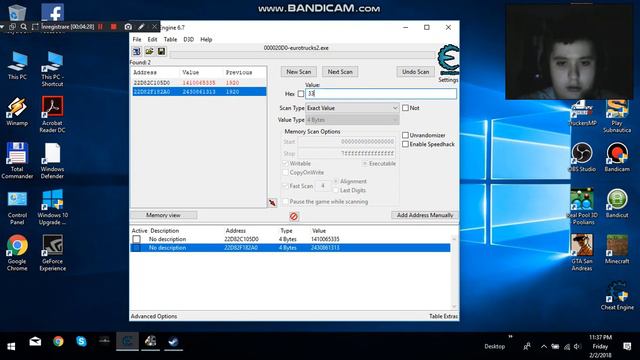The height and width of the screenshot is (360, 640).
Task: Check Pause the game while scanning
Action: pos(286,202)
